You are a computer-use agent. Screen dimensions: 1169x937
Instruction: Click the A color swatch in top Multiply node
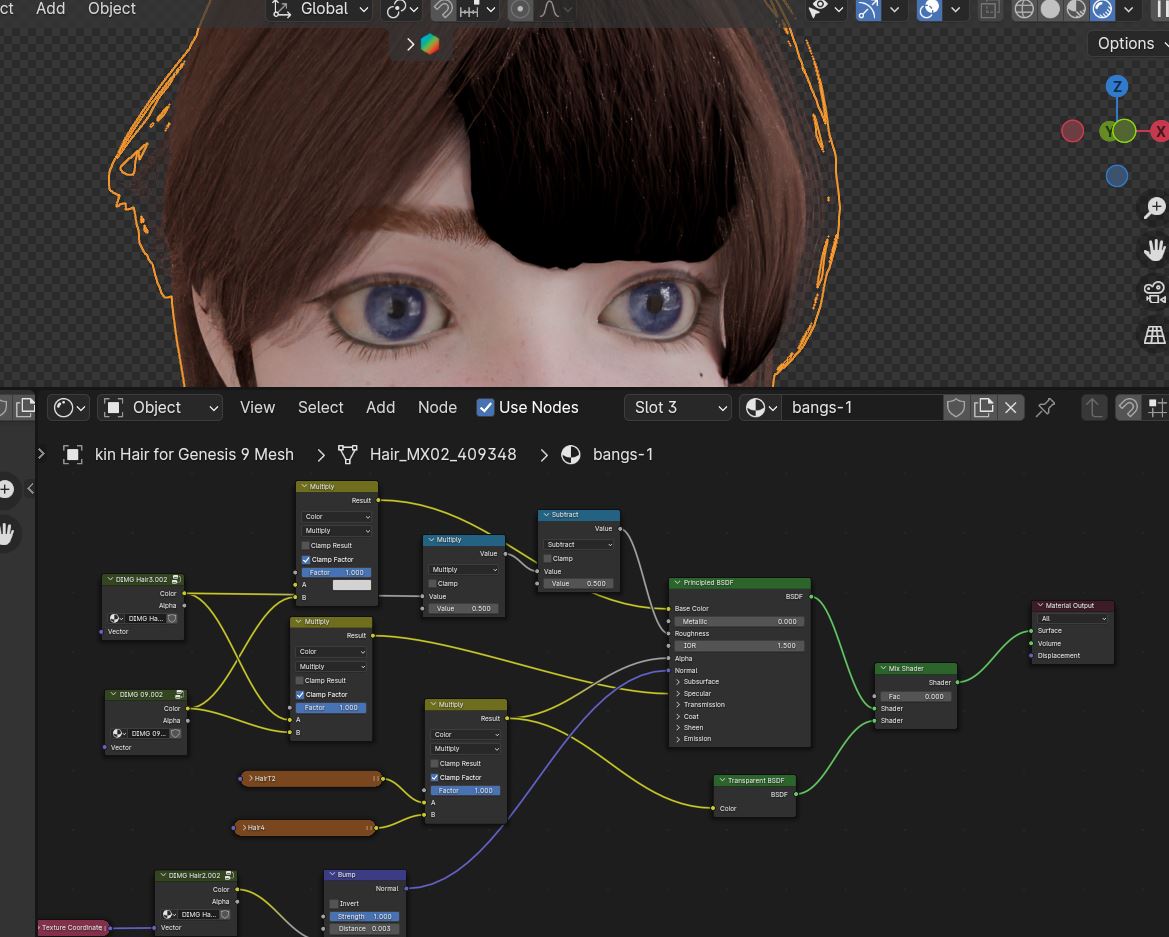351,585
